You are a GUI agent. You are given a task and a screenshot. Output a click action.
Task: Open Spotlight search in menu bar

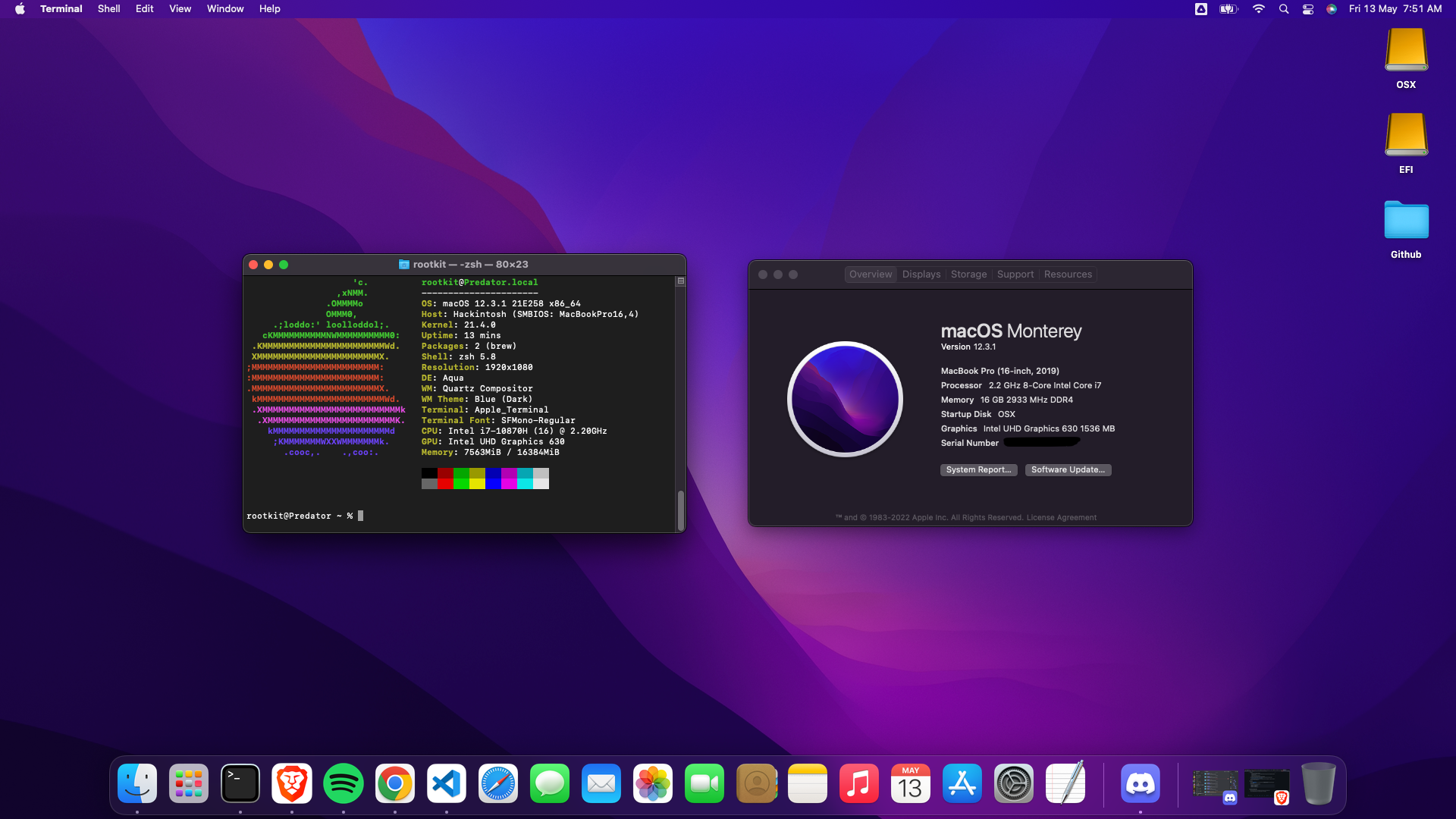pyautogui.click(x=1284, y=9)
